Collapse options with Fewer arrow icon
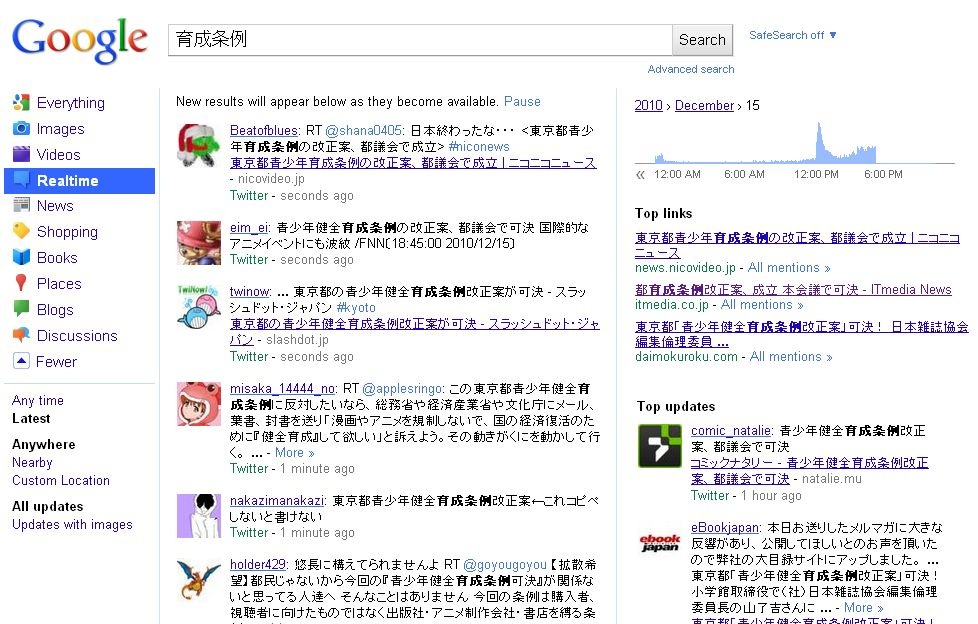The height and width of the screenshot is (624, 978). (21, 361)
